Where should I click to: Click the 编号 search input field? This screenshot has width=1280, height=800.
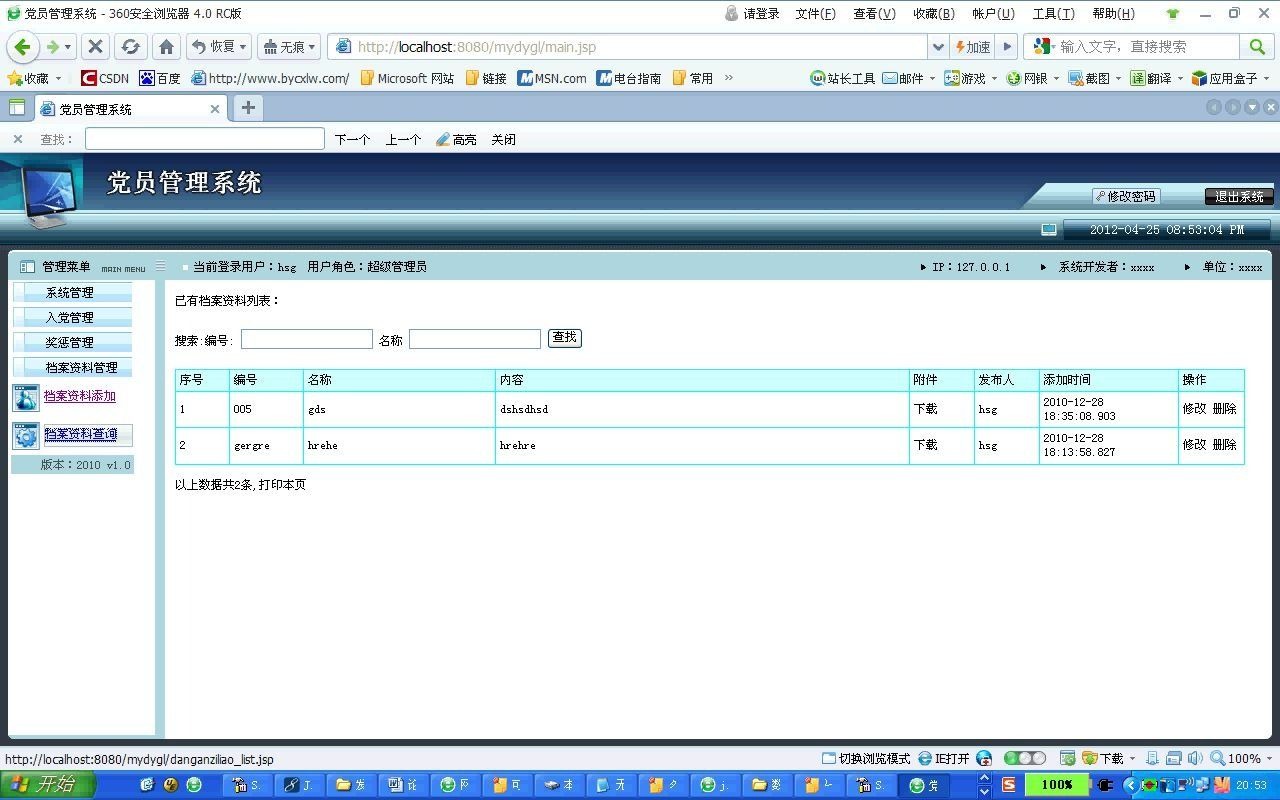coord(306,339)
